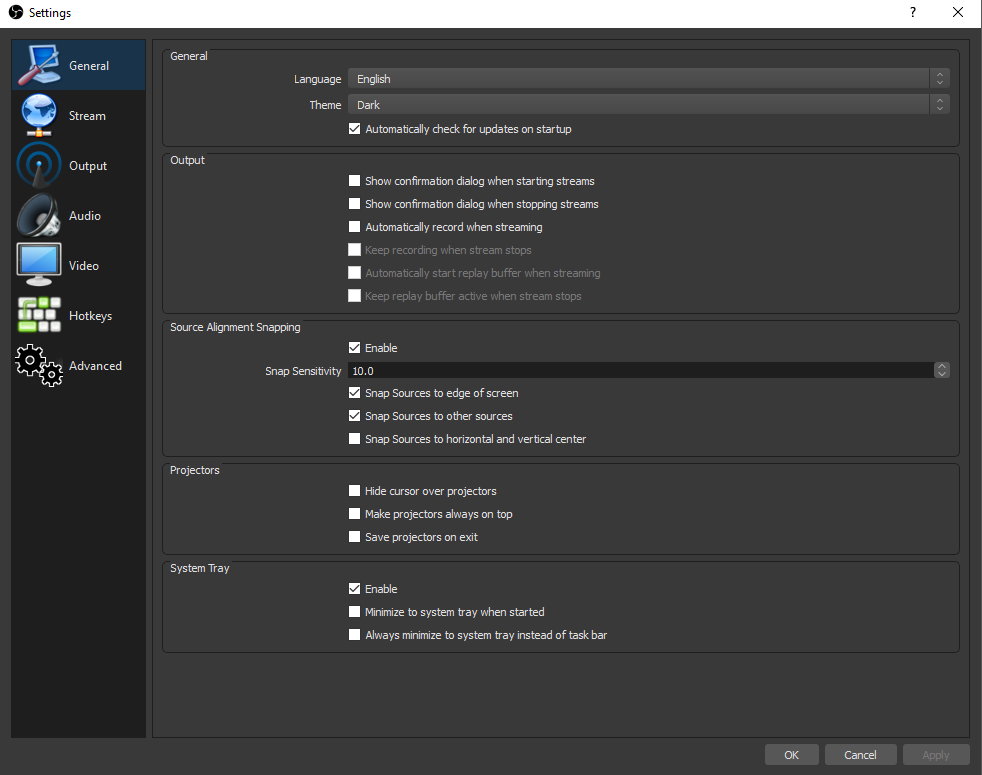Click the OBS logo in the title bar
982x775 pixels.
(15, 13)
